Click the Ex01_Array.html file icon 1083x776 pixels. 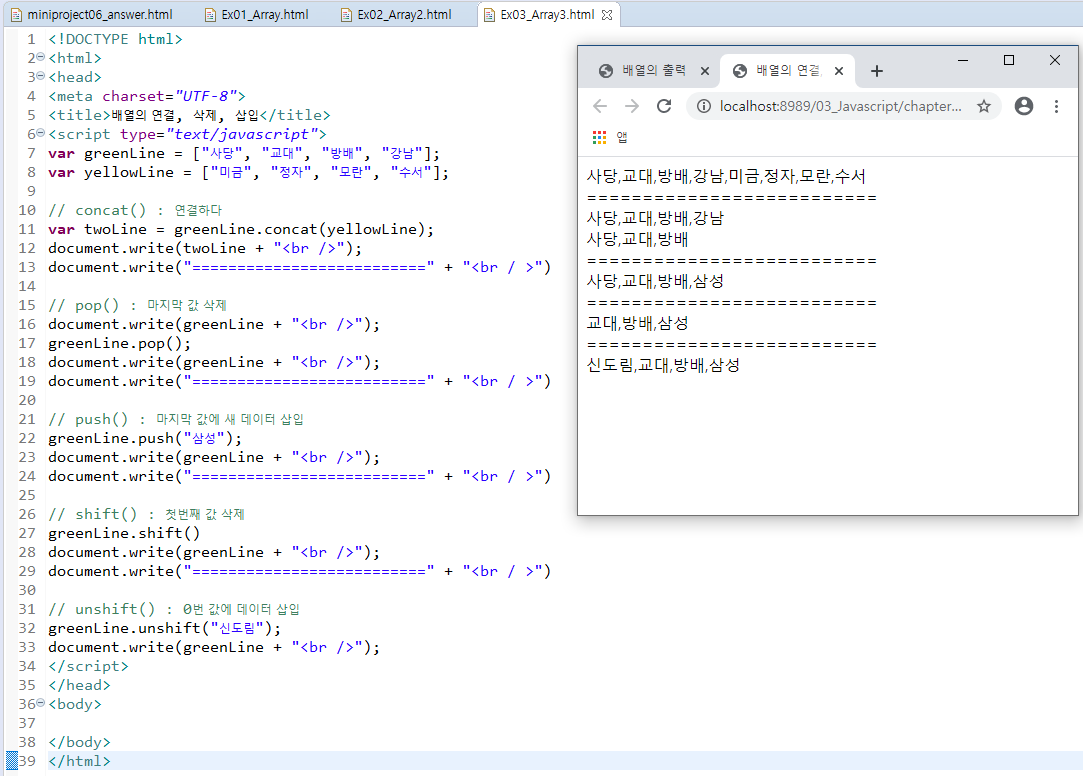point(210,15)
